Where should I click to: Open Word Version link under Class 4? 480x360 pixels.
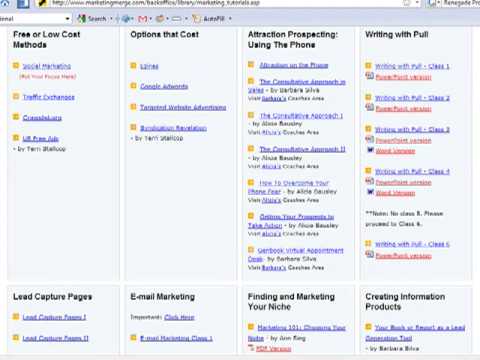point(395,193)
